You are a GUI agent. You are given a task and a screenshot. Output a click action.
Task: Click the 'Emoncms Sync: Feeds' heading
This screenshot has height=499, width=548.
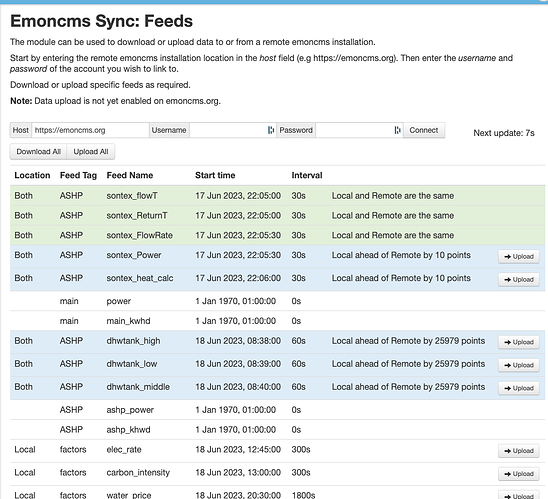pyautogui.click(x=101, y=21)
